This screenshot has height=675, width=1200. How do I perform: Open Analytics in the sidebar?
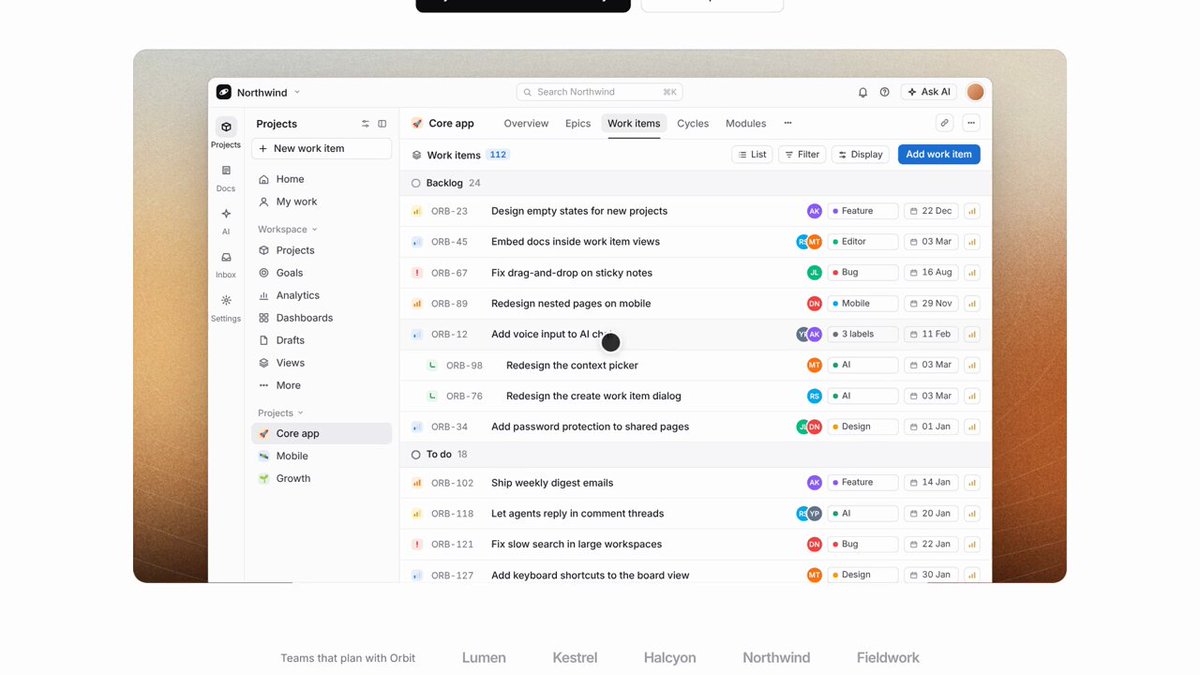(x=321, y=295)
